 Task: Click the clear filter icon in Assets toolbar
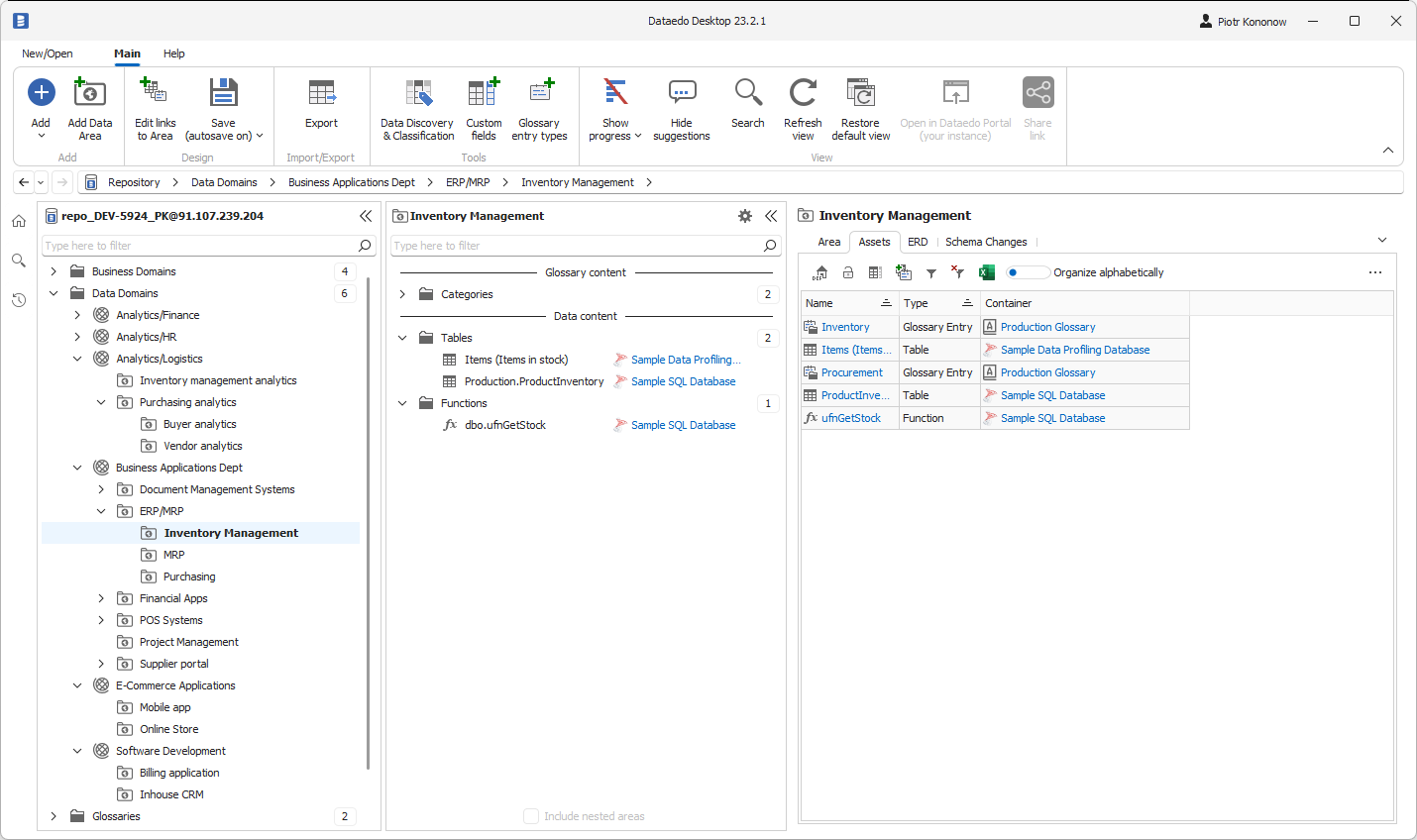(958, 272)
